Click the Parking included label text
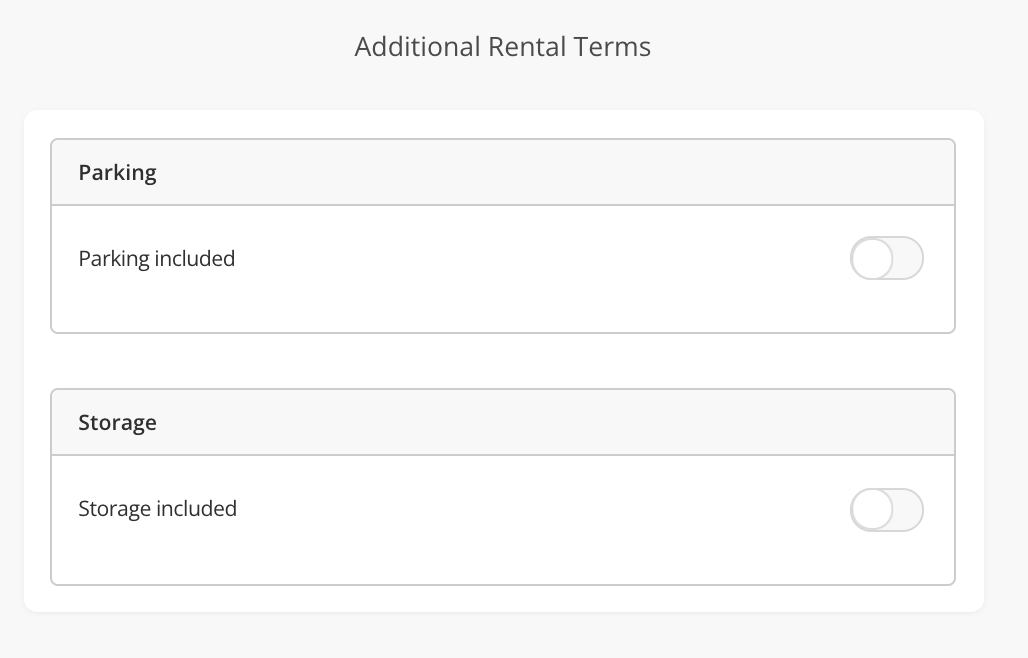 (156, 258)
